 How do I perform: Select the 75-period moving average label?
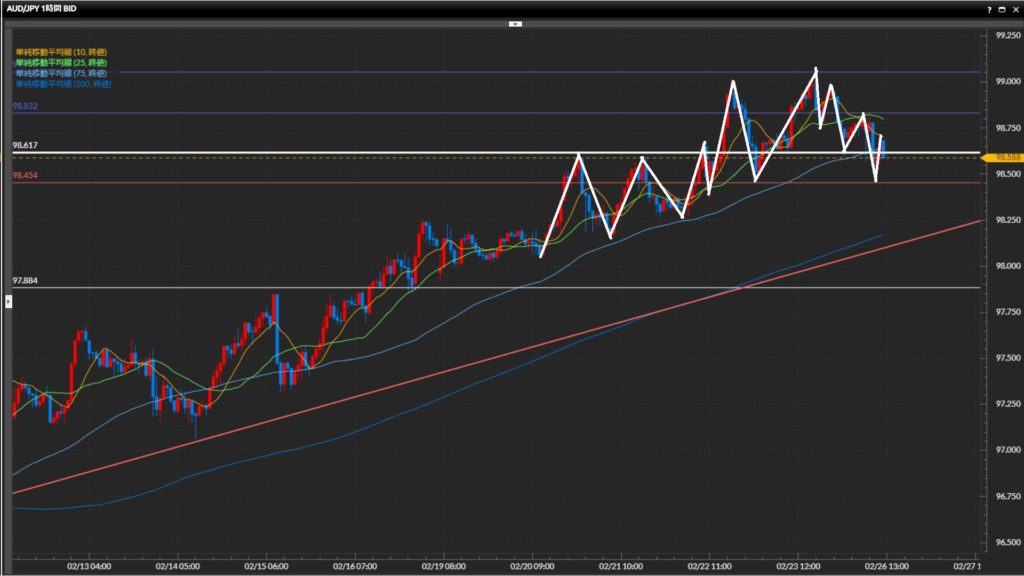62,74
